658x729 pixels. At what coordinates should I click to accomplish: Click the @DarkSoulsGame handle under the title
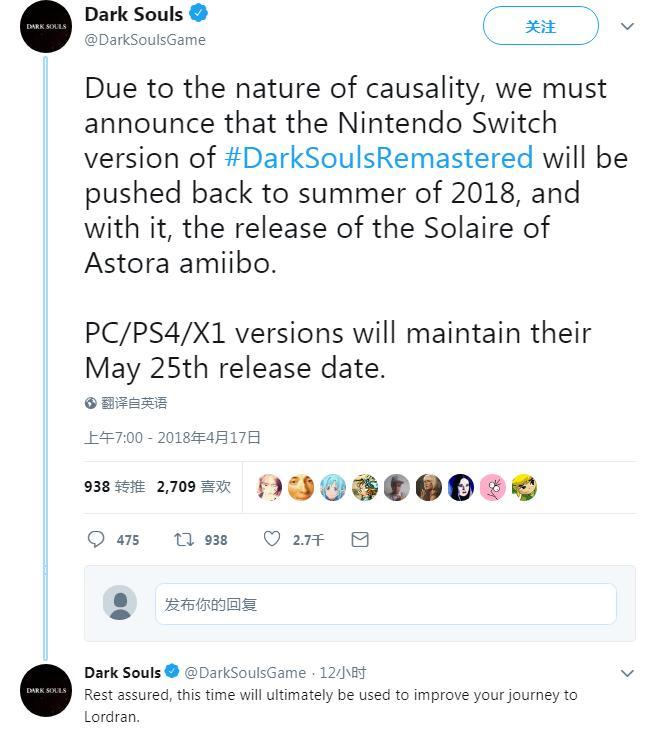point(145,40)
